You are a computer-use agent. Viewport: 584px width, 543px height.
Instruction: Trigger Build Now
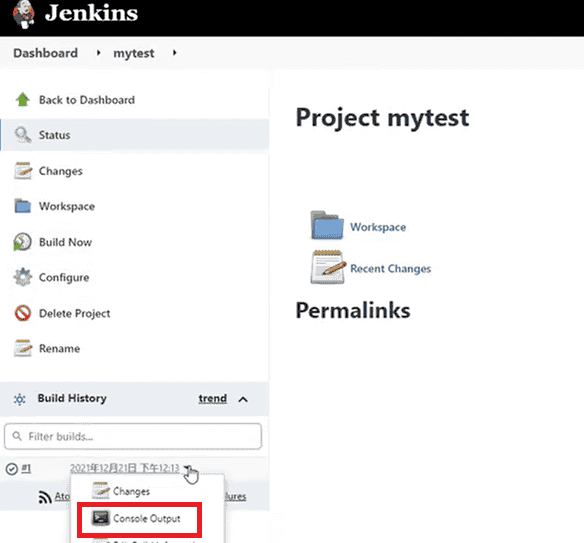pyautogui.click(x=66, y=242)
